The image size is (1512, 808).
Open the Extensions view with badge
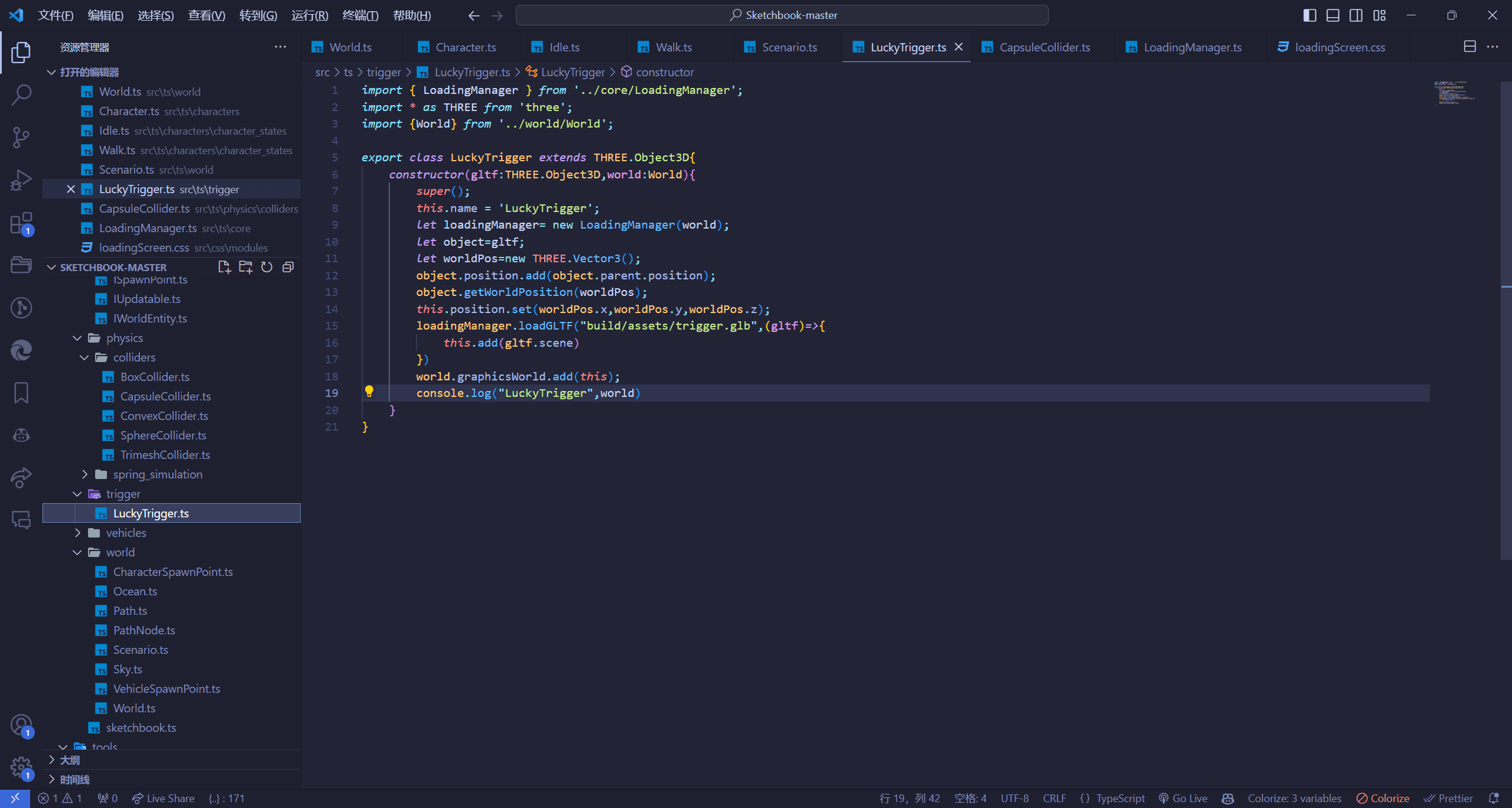[21, 223]
